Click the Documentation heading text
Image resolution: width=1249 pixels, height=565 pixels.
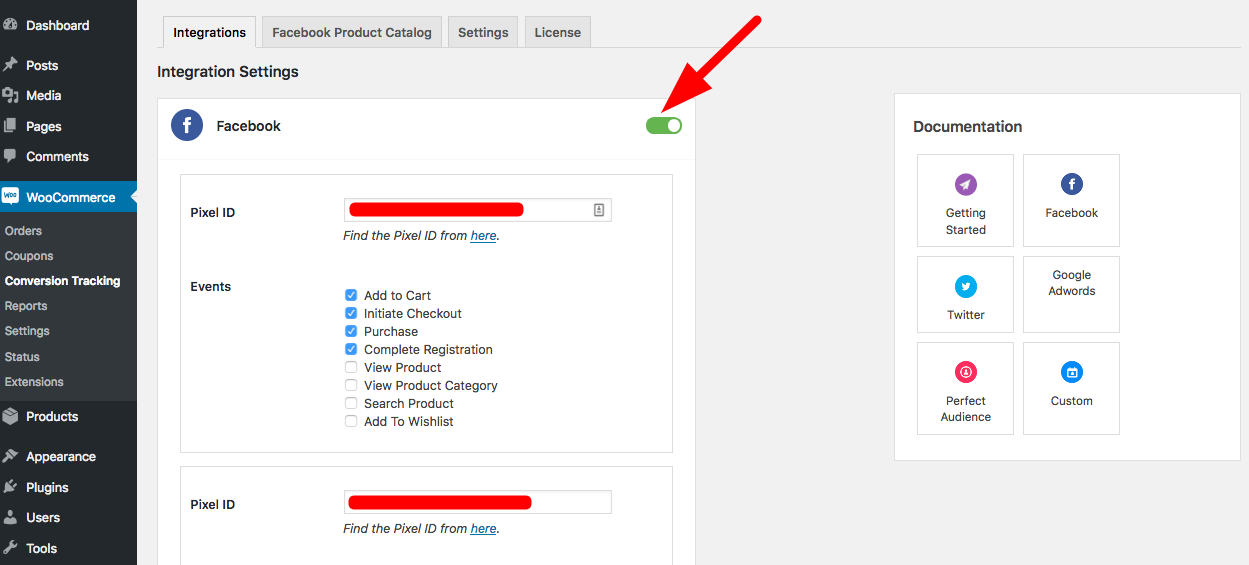[x=967, y=126]
